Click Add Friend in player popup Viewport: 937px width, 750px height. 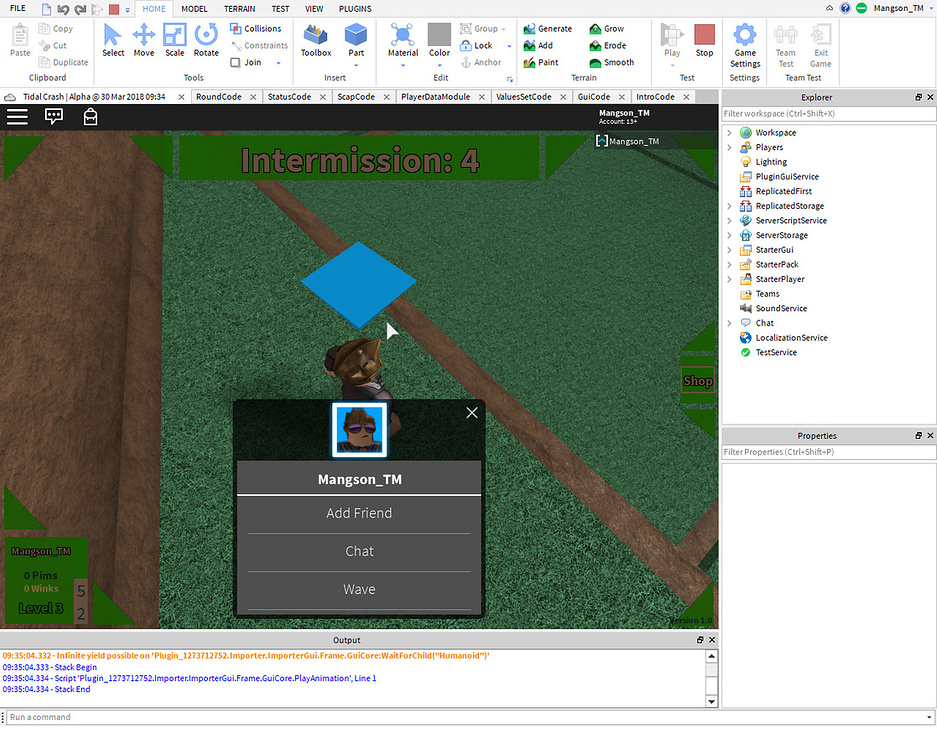[x=359, y=513]
